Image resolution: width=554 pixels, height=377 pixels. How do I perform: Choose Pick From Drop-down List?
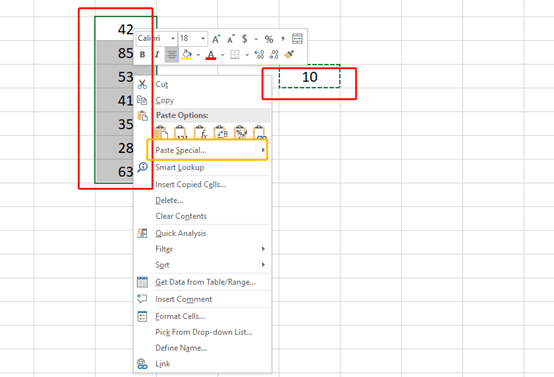[202, 332]
